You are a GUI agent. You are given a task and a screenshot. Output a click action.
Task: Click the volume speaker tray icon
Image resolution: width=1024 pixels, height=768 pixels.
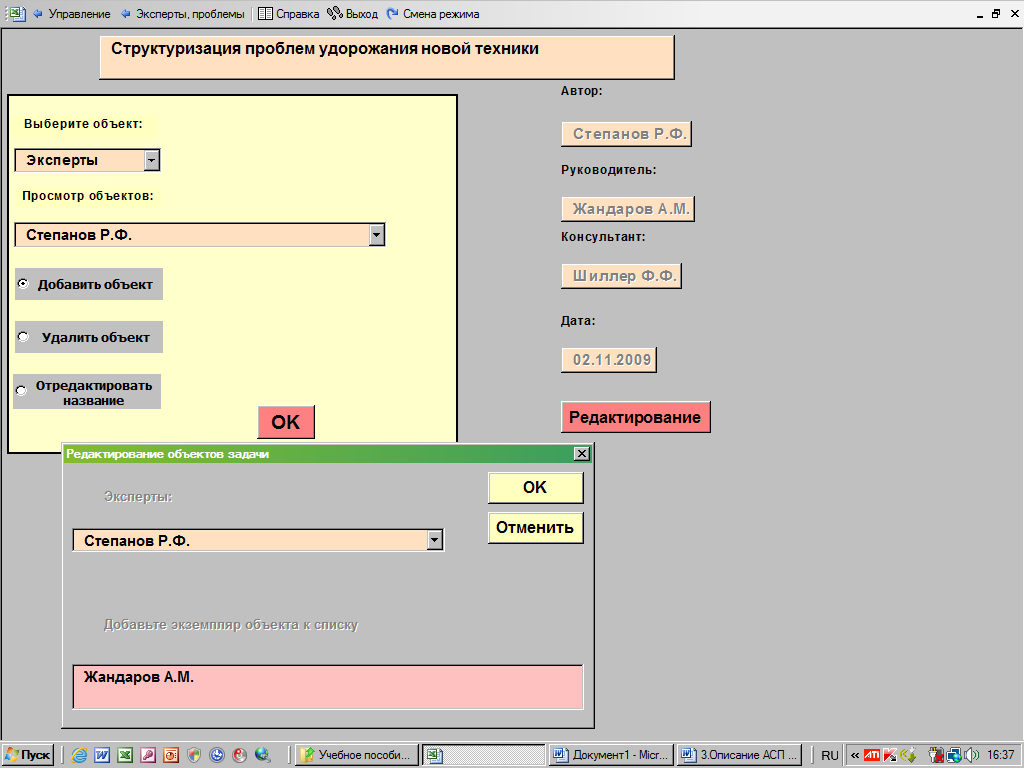pos(971,755)
